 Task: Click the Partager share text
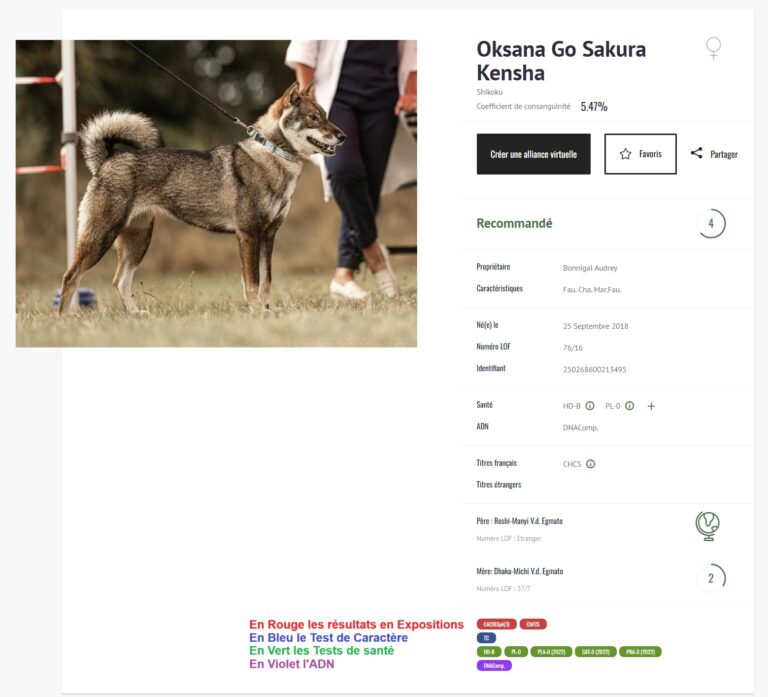pyautogui.click(x=724, y=154)
